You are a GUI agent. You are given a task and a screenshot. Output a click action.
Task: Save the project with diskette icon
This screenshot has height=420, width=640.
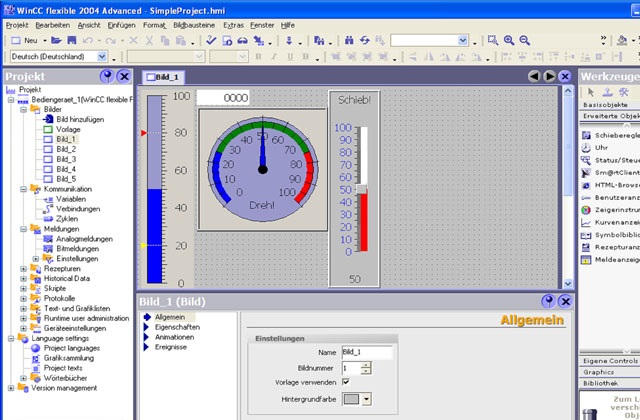[71, 40]
